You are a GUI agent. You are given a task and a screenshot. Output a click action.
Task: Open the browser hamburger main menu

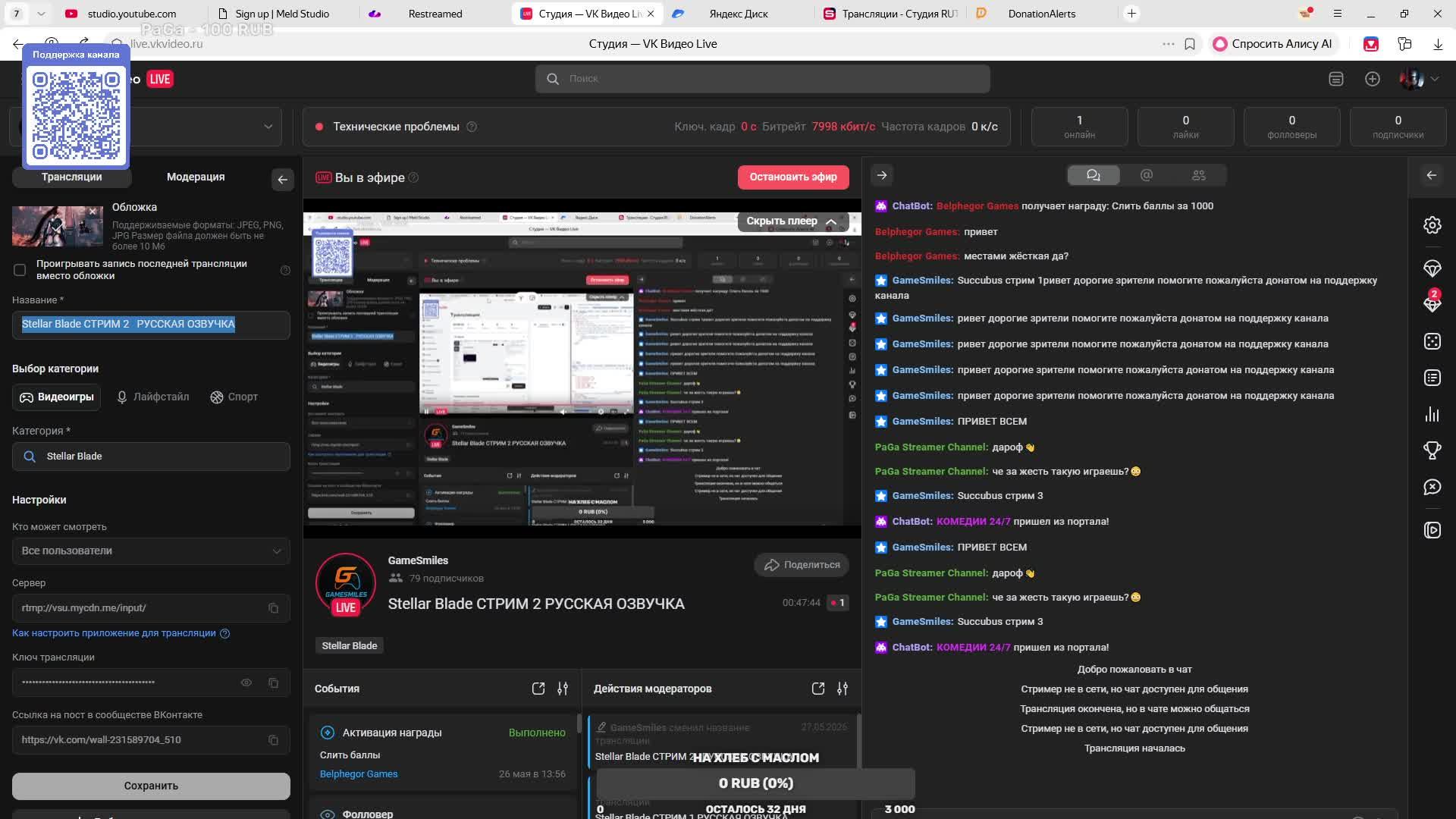(1338, 14)
